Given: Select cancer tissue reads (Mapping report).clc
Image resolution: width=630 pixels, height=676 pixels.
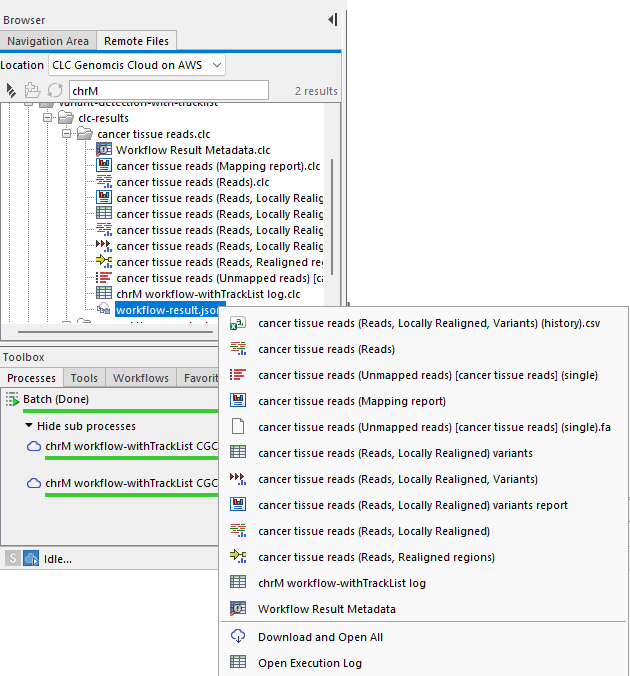Looking at the screenshot, I should click(x=218, y=166).
